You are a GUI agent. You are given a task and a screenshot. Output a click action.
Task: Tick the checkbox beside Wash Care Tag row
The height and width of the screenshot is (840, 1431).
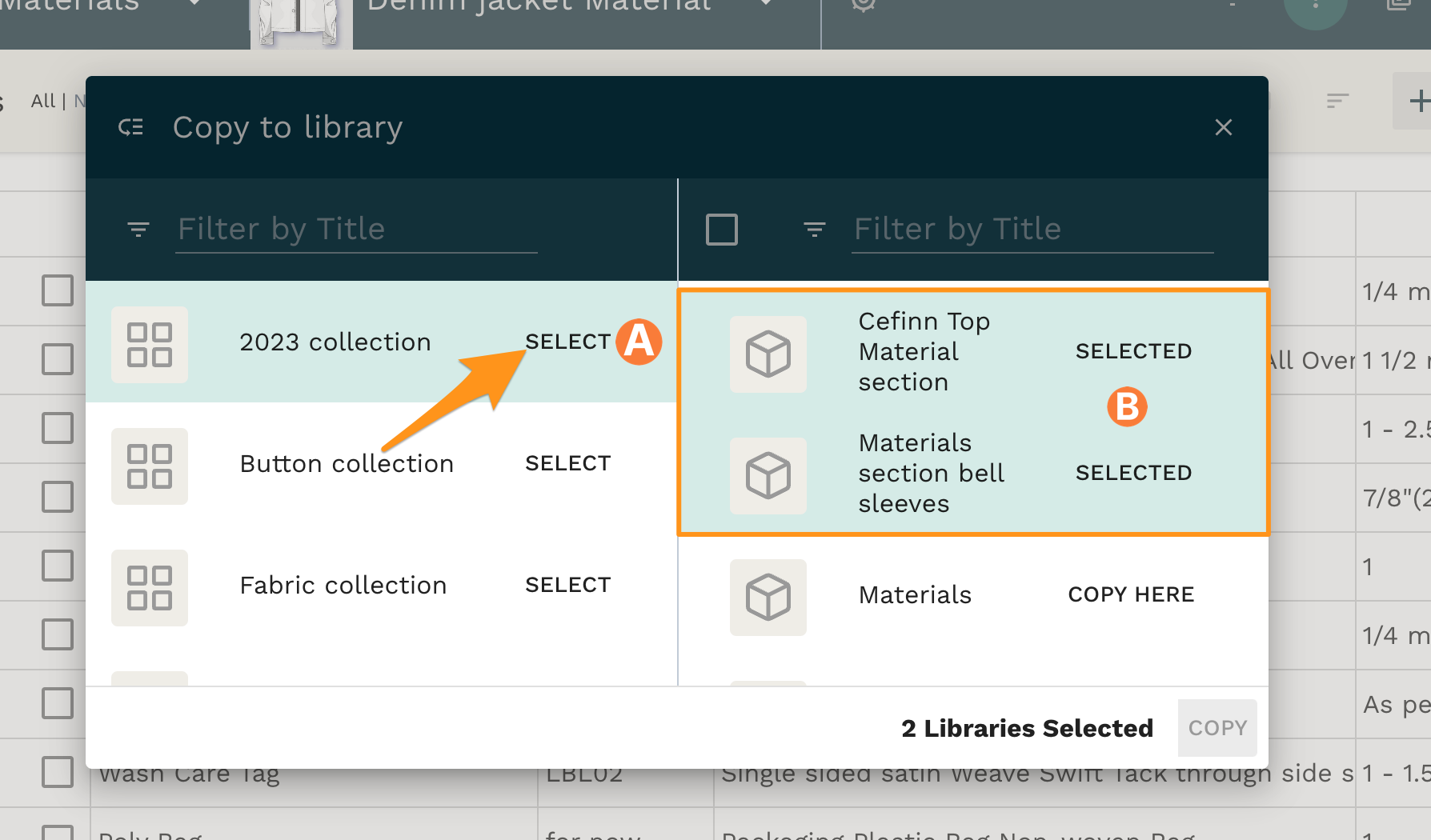click(58, 772)
